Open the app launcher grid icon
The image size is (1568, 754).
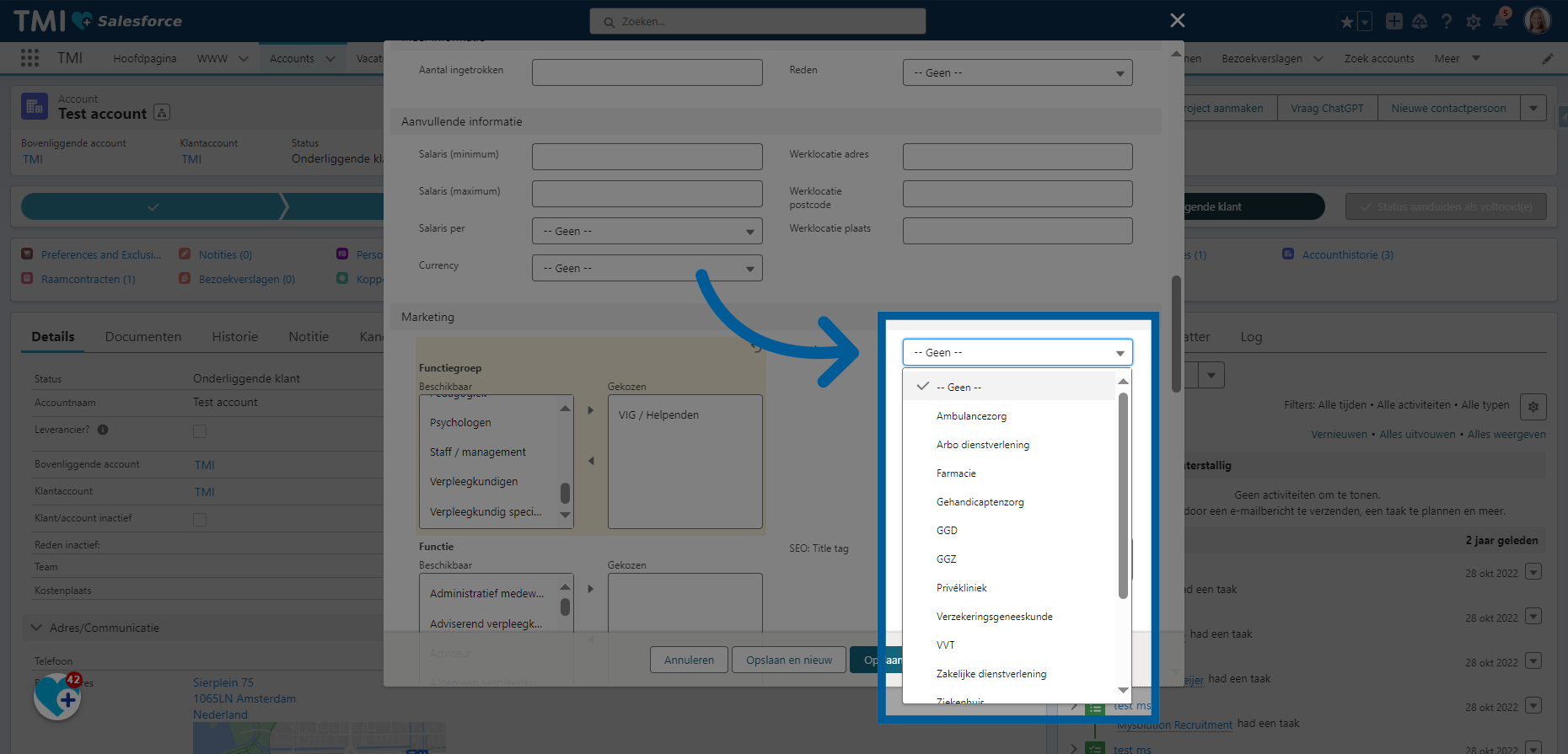(30, 57)
